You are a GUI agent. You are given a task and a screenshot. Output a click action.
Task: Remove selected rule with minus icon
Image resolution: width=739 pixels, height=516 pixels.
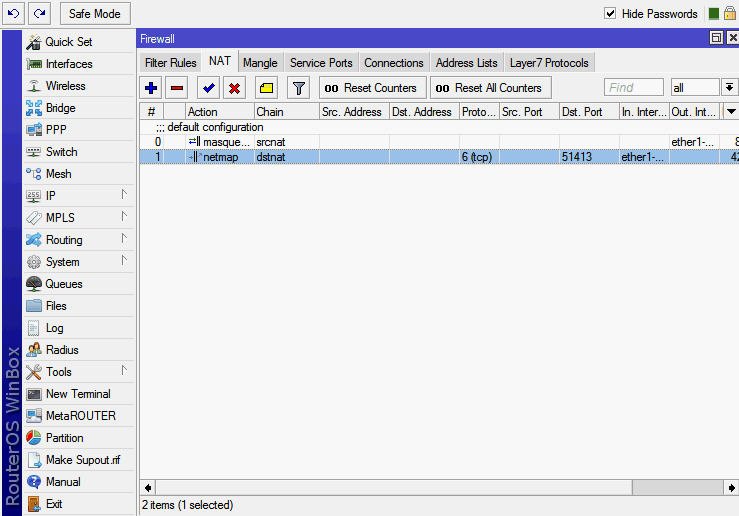(177, 88)
